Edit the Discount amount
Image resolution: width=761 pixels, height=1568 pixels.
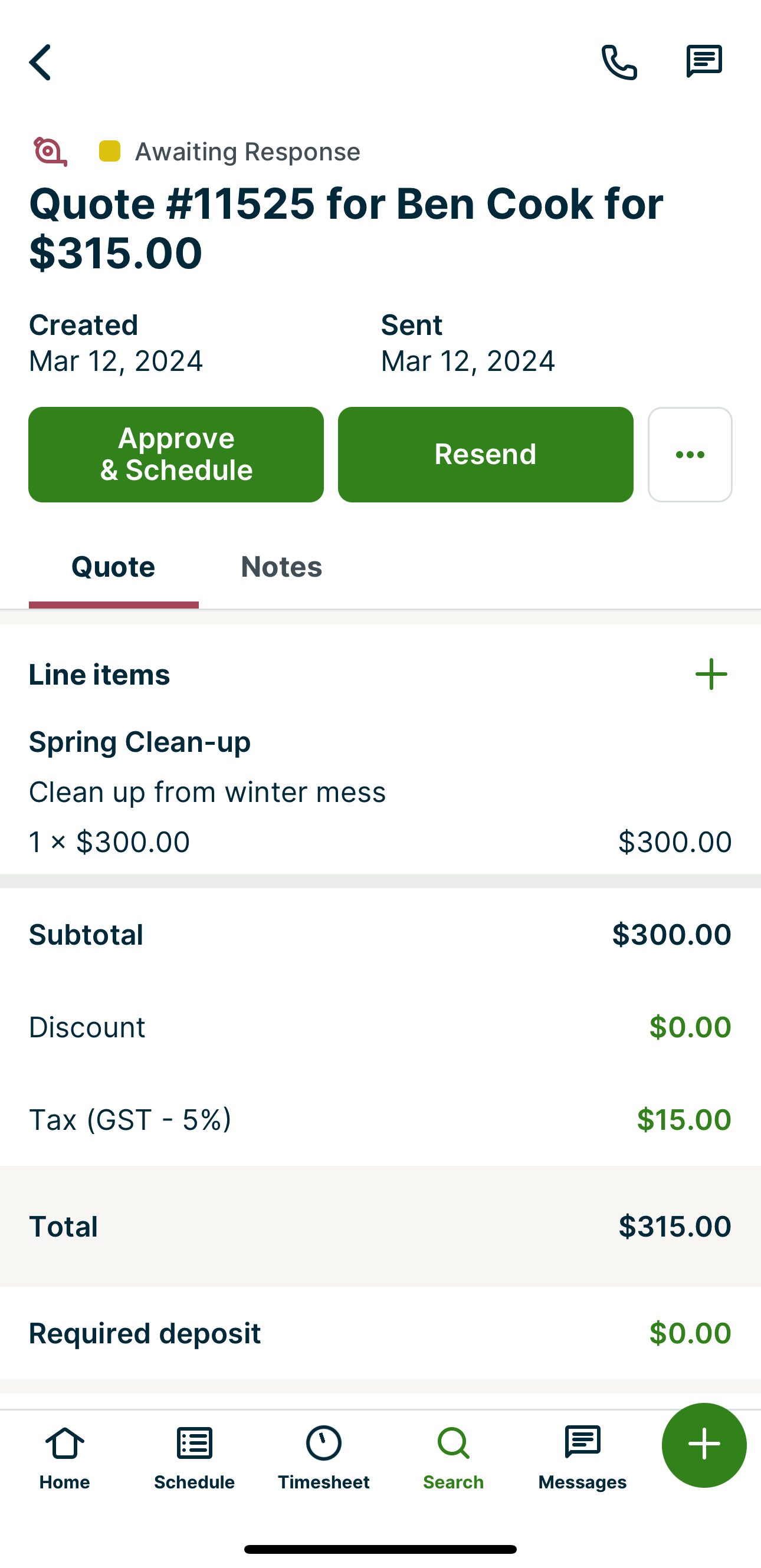tap(689, 1027)
